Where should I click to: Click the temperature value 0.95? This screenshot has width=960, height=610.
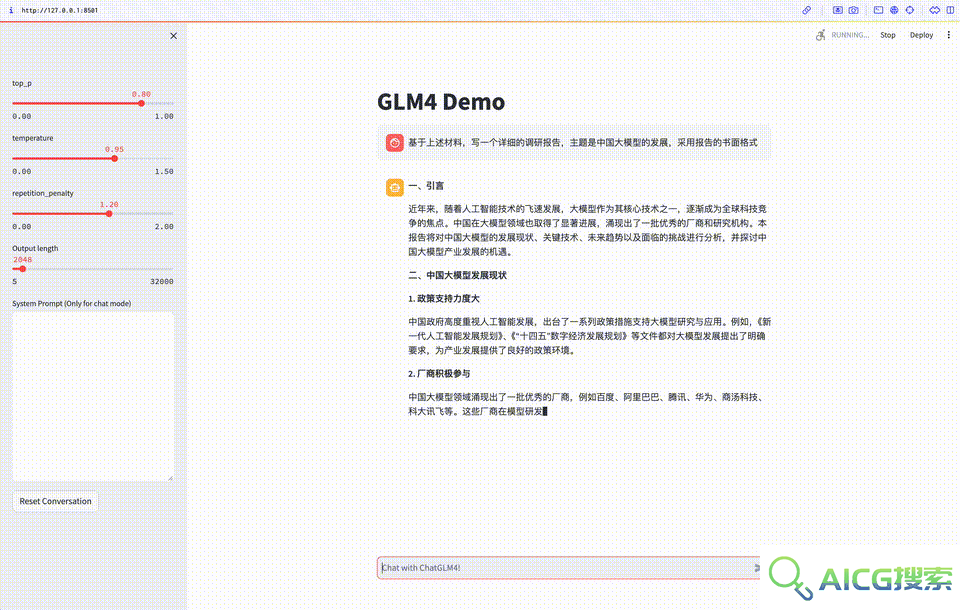coord(114,149)
